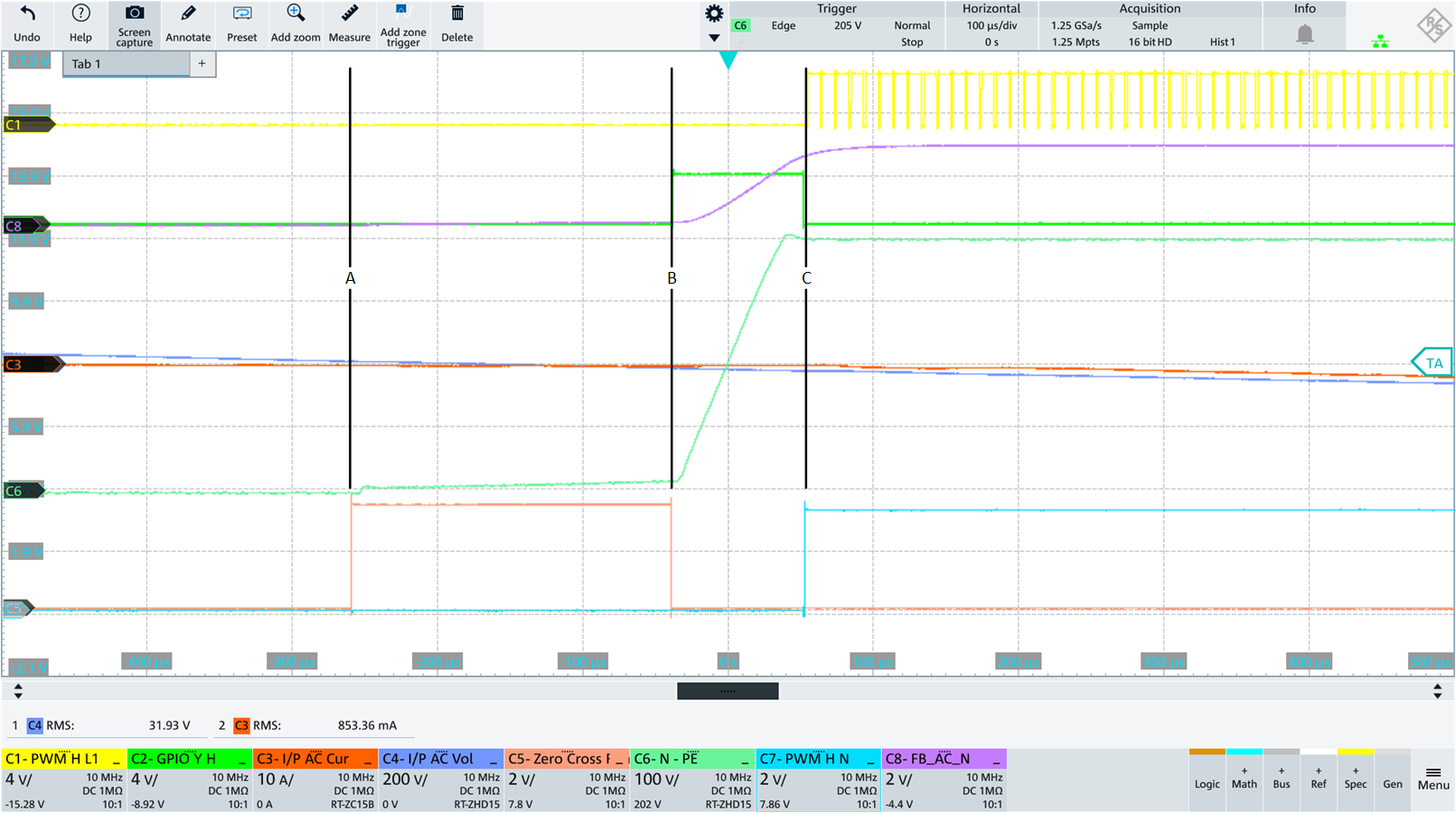The height and width of the screenshot is (813, 1456).
Task: Open settings via the gear icon
Action: pyautogui.click(x=714, y=14)
